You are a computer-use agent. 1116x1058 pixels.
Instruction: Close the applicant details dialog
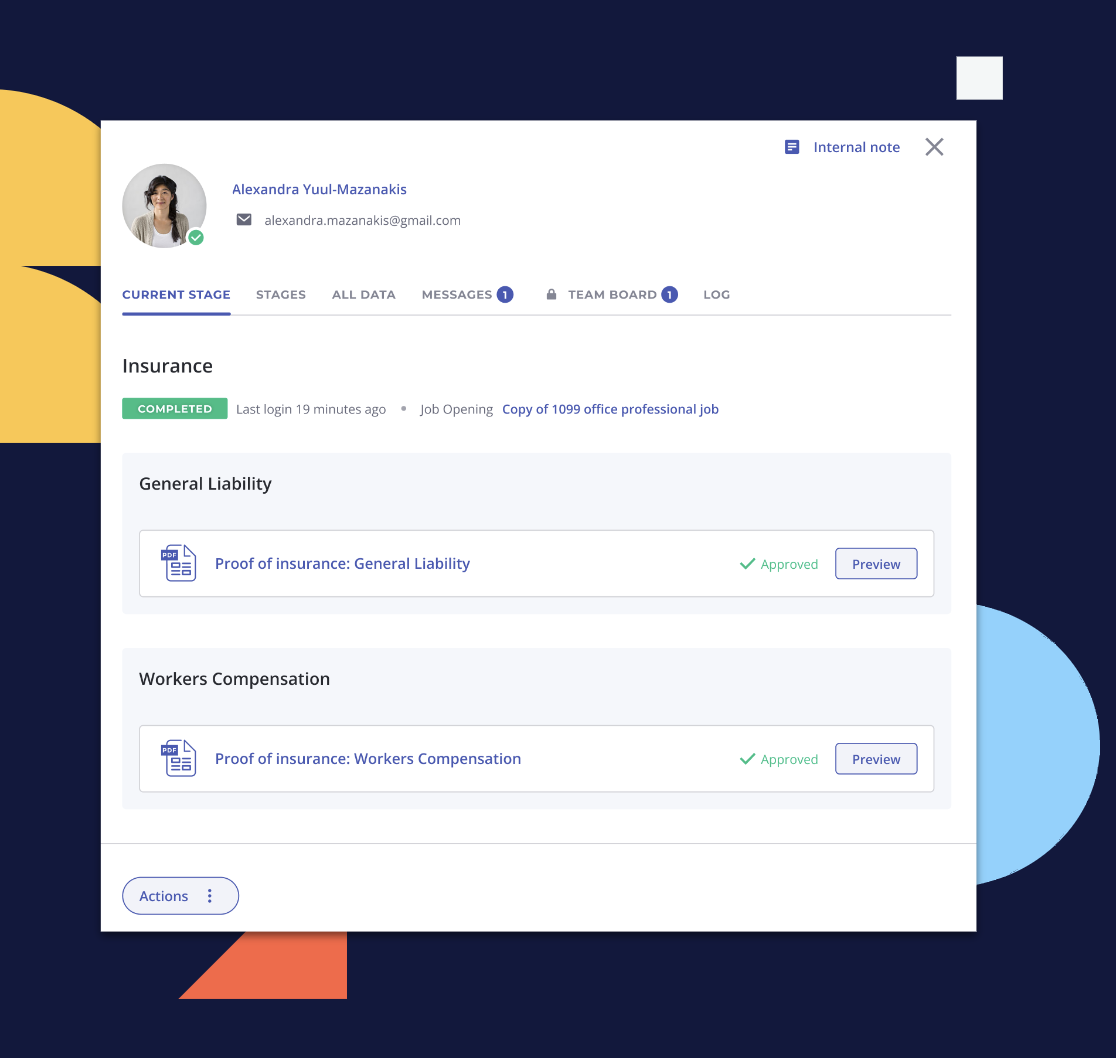point(934,147)
